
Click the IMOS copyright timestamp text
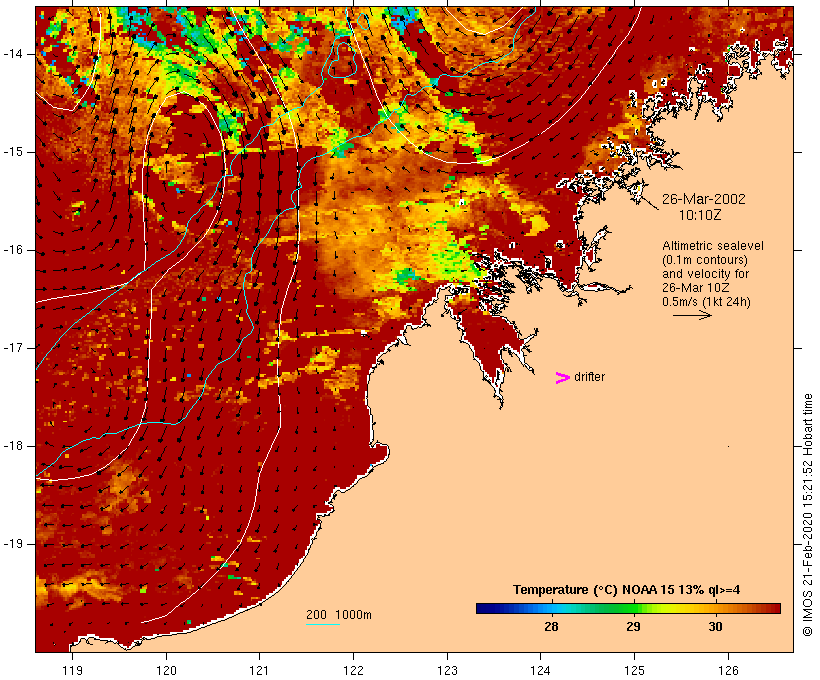click(x=808, y=515)
